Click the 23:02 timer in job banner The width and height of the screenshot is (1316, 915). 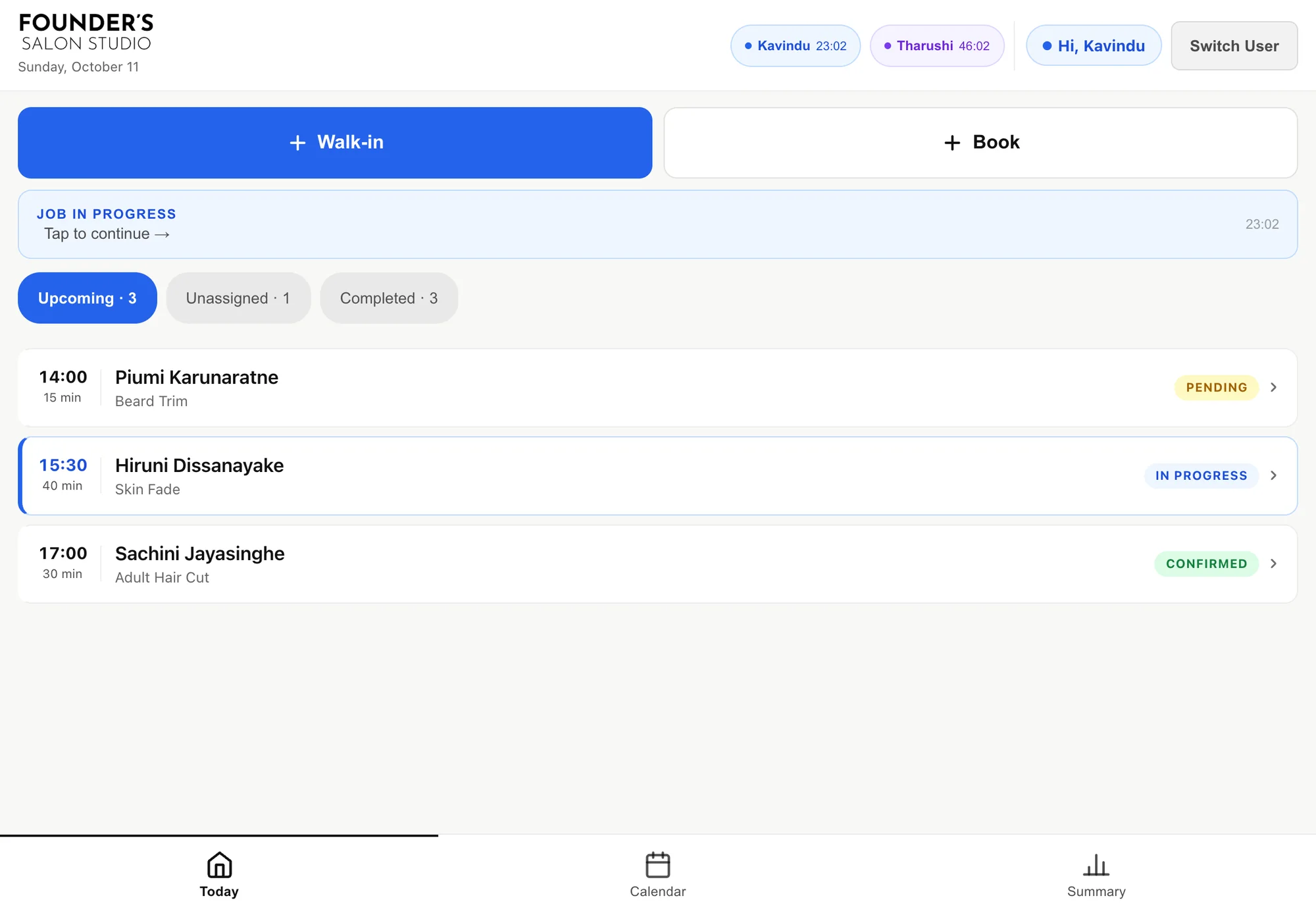tap(1262, 224)
